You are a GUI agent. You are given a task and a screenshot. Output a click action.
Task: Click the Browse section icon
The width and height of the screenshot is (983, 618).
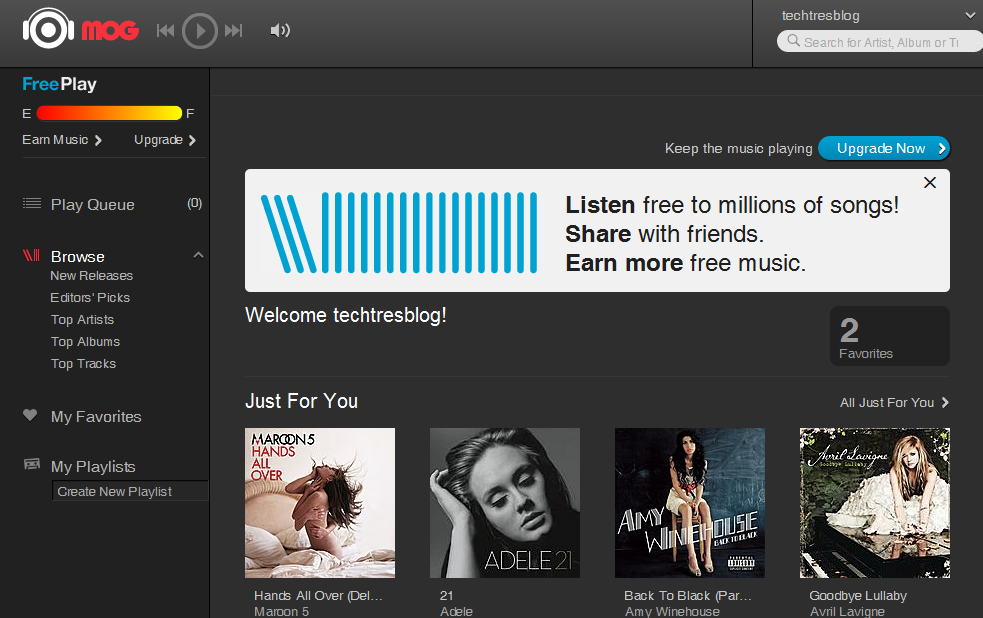tap(31, 255)
